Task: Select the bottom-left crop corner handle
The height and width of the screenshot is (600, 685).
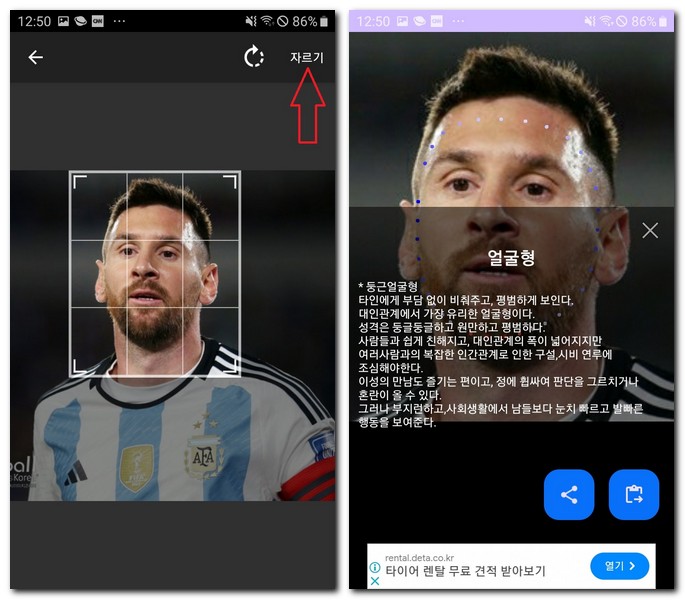Action: (80, 366)
